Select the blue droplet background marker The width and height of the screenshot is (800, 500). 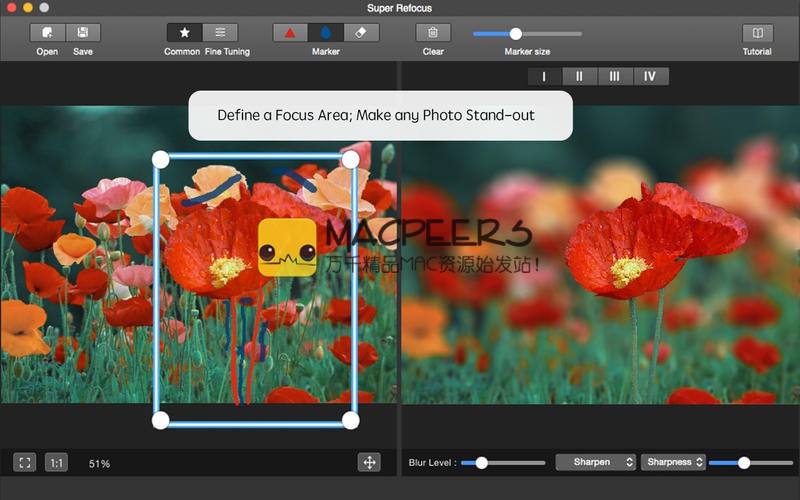pos(325,33)
